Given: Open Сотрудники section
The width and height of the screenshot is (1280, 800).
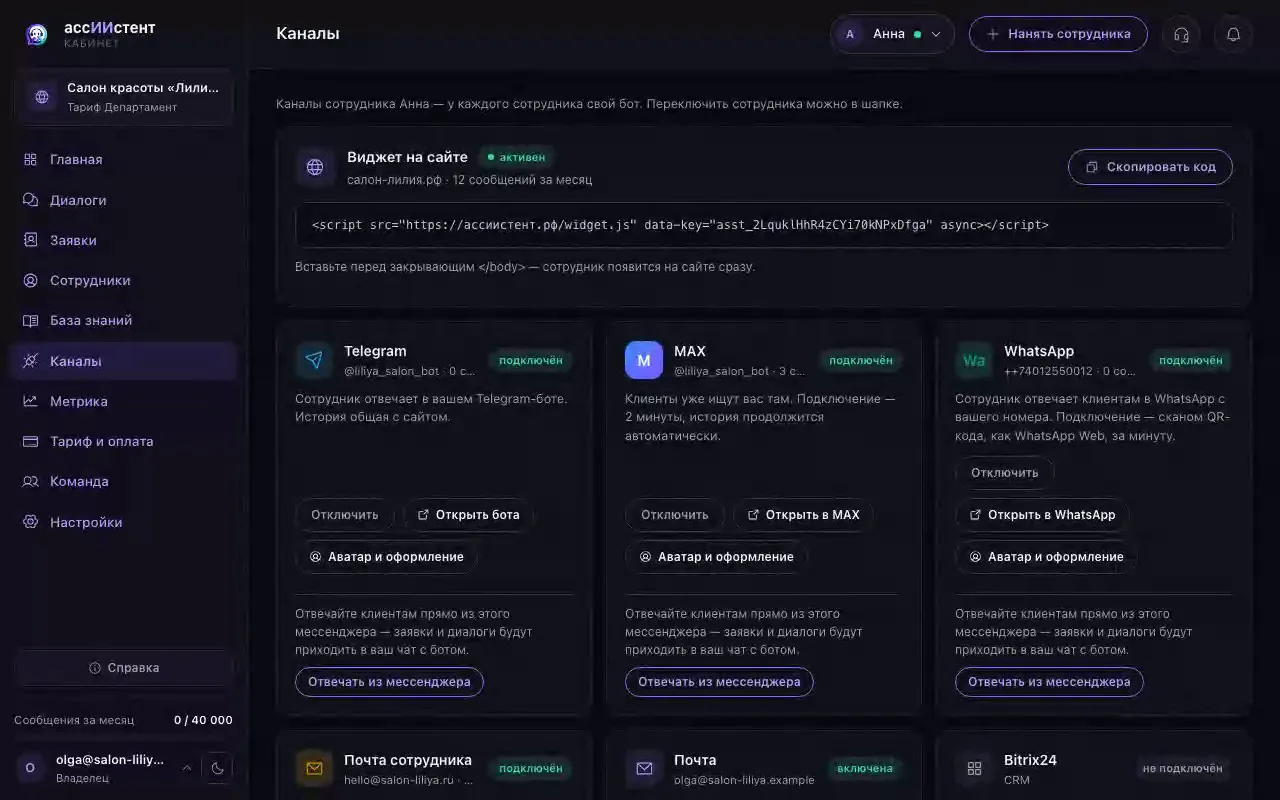Looking at the screenshot, I should tap(124, 280).
